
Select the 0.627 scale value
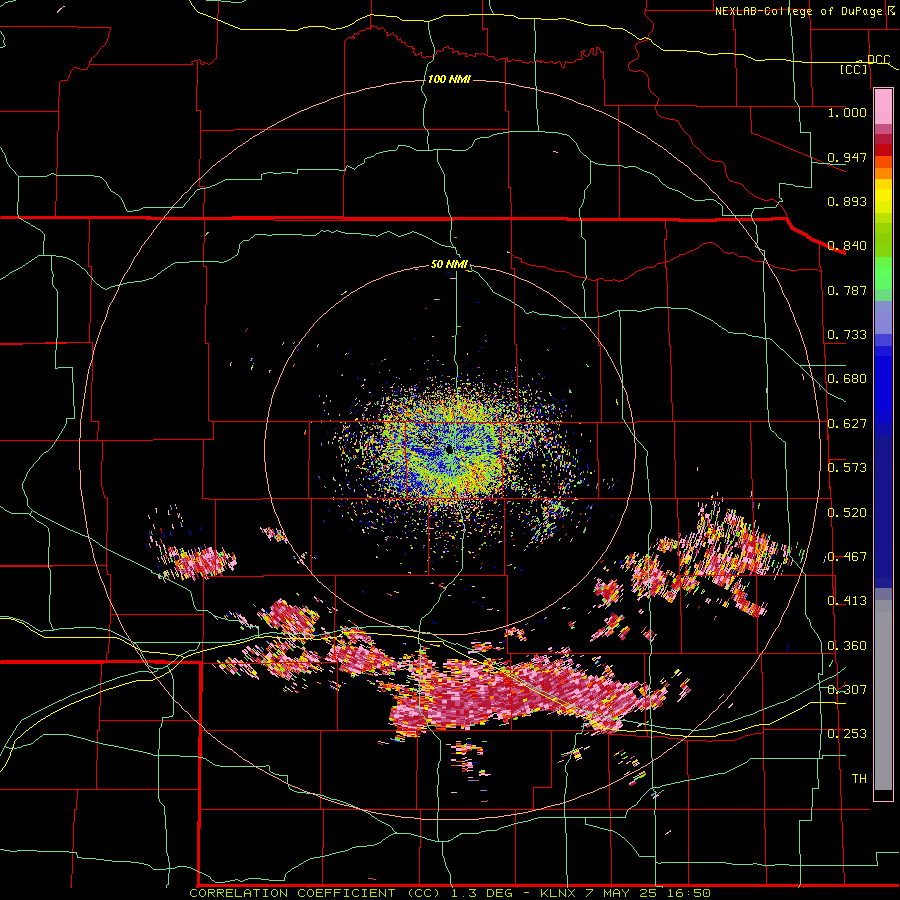click(847, 424)
